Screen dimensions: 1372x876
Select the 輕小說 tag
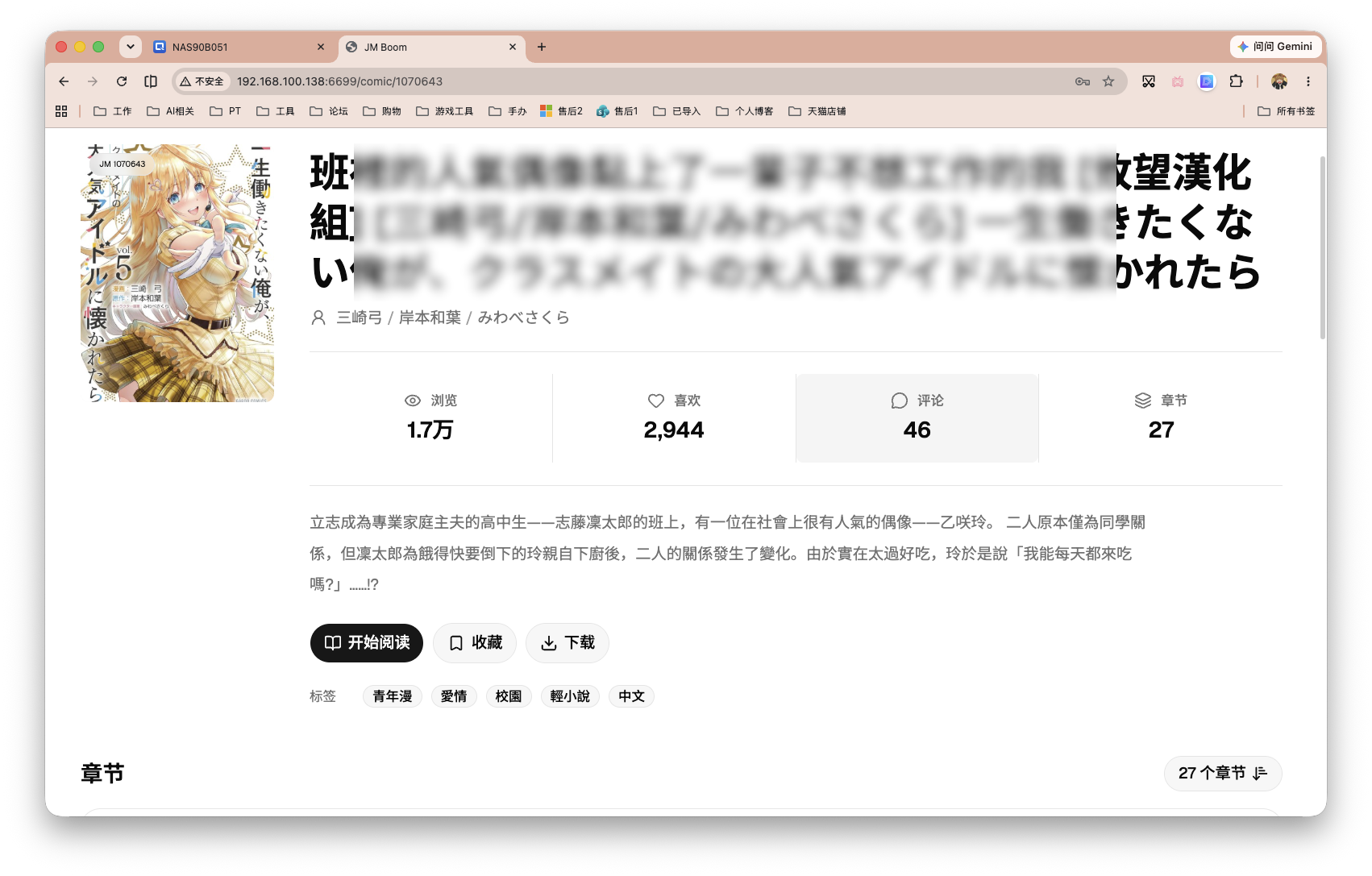[570, 696]
